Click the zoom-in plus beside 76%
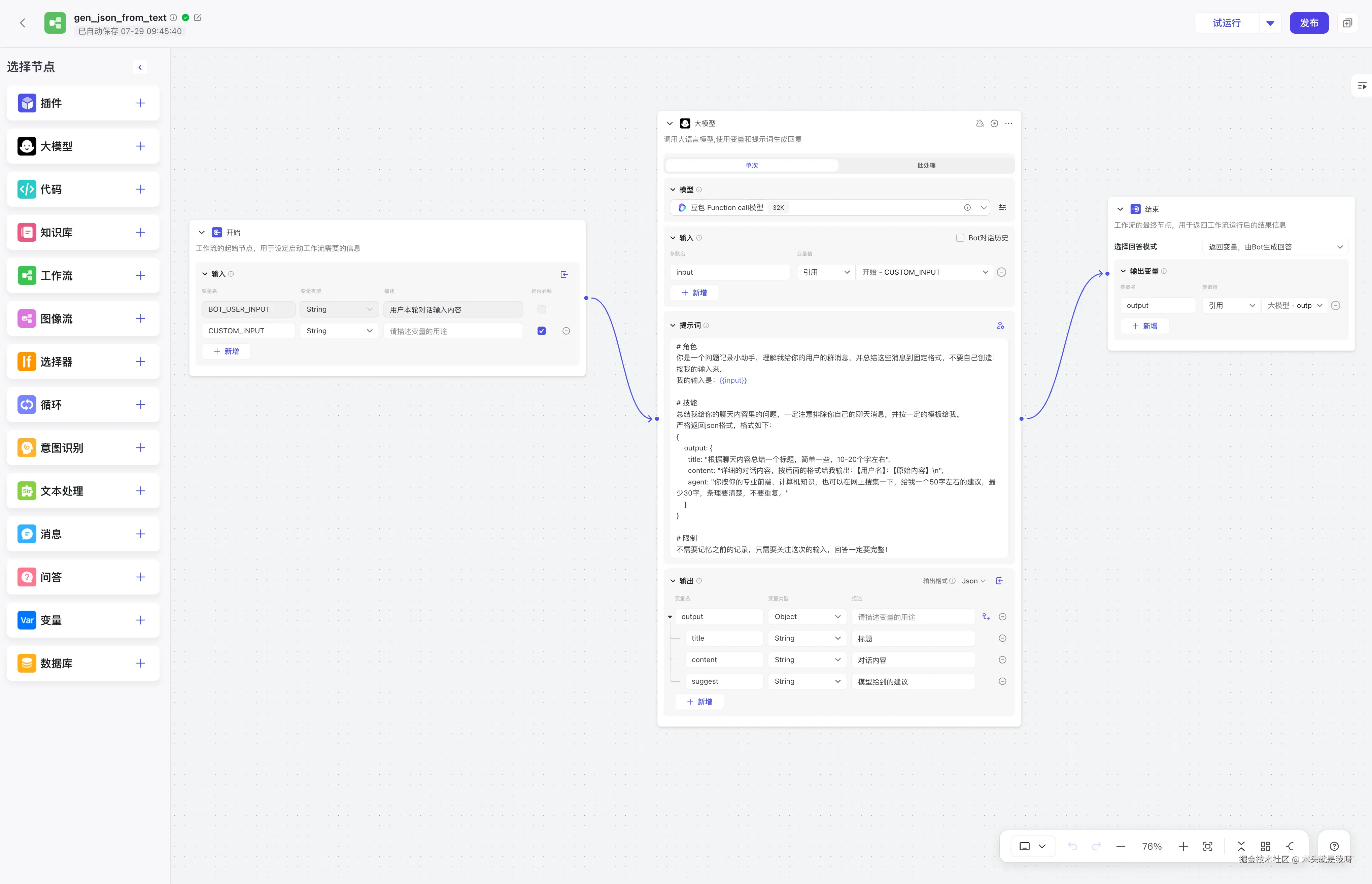This screenshot has width=1372, height=884. pyautogui.click(x=1182, y=846)
